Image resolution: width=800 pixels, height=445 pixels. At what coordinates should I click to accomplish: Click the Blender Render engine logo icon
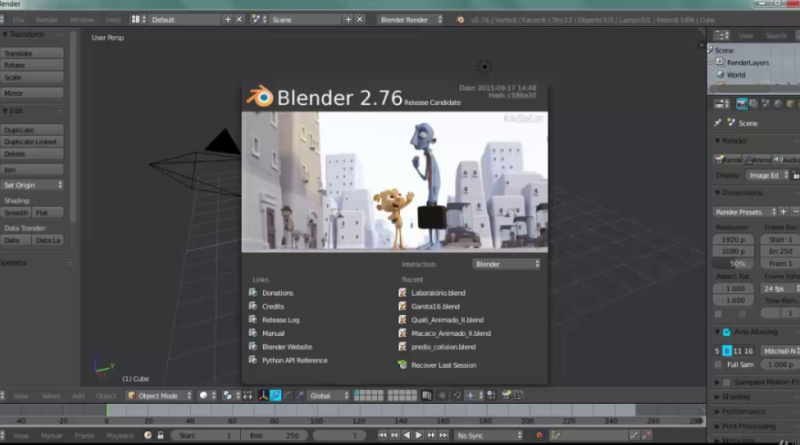tap(460, 19)
